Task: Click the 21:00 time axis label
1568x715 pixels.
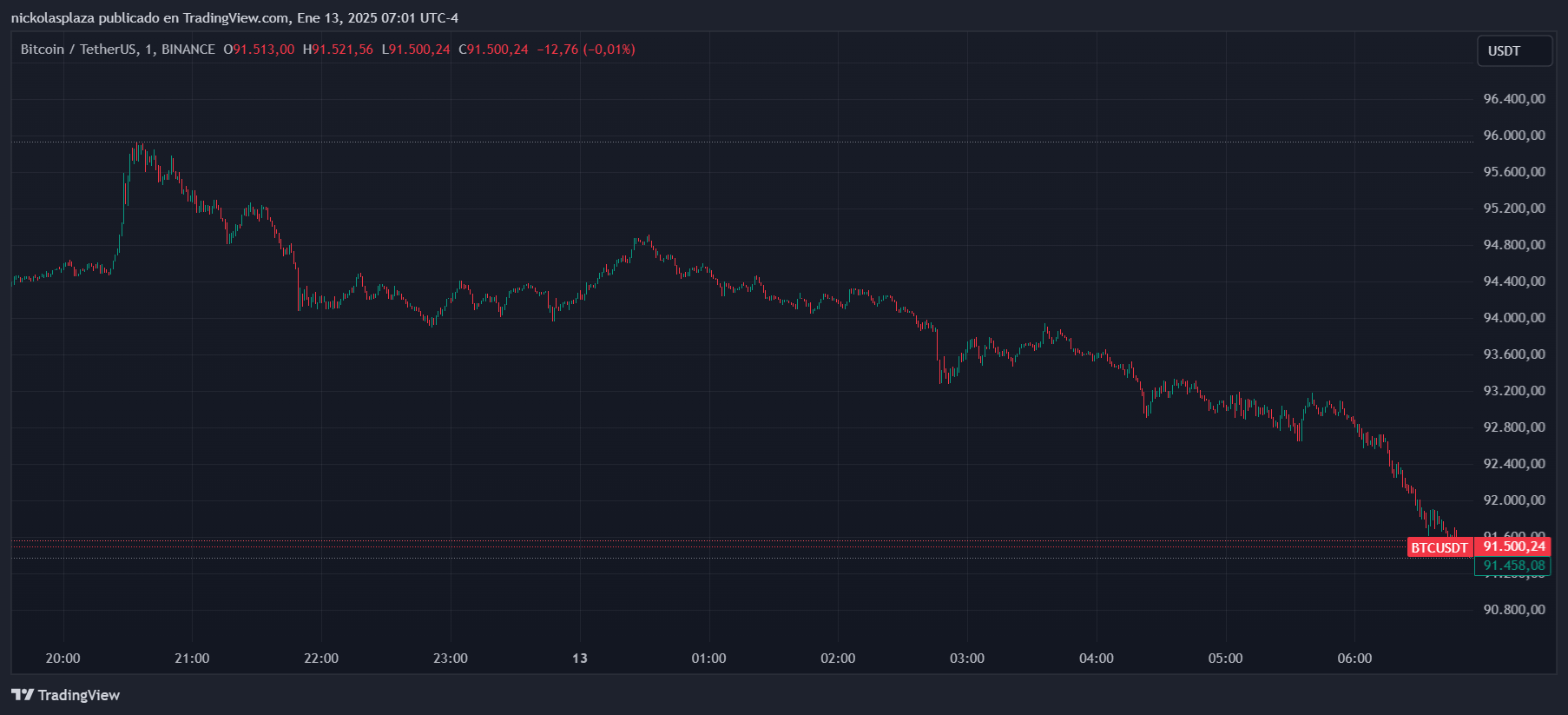Action: (192, 659)
